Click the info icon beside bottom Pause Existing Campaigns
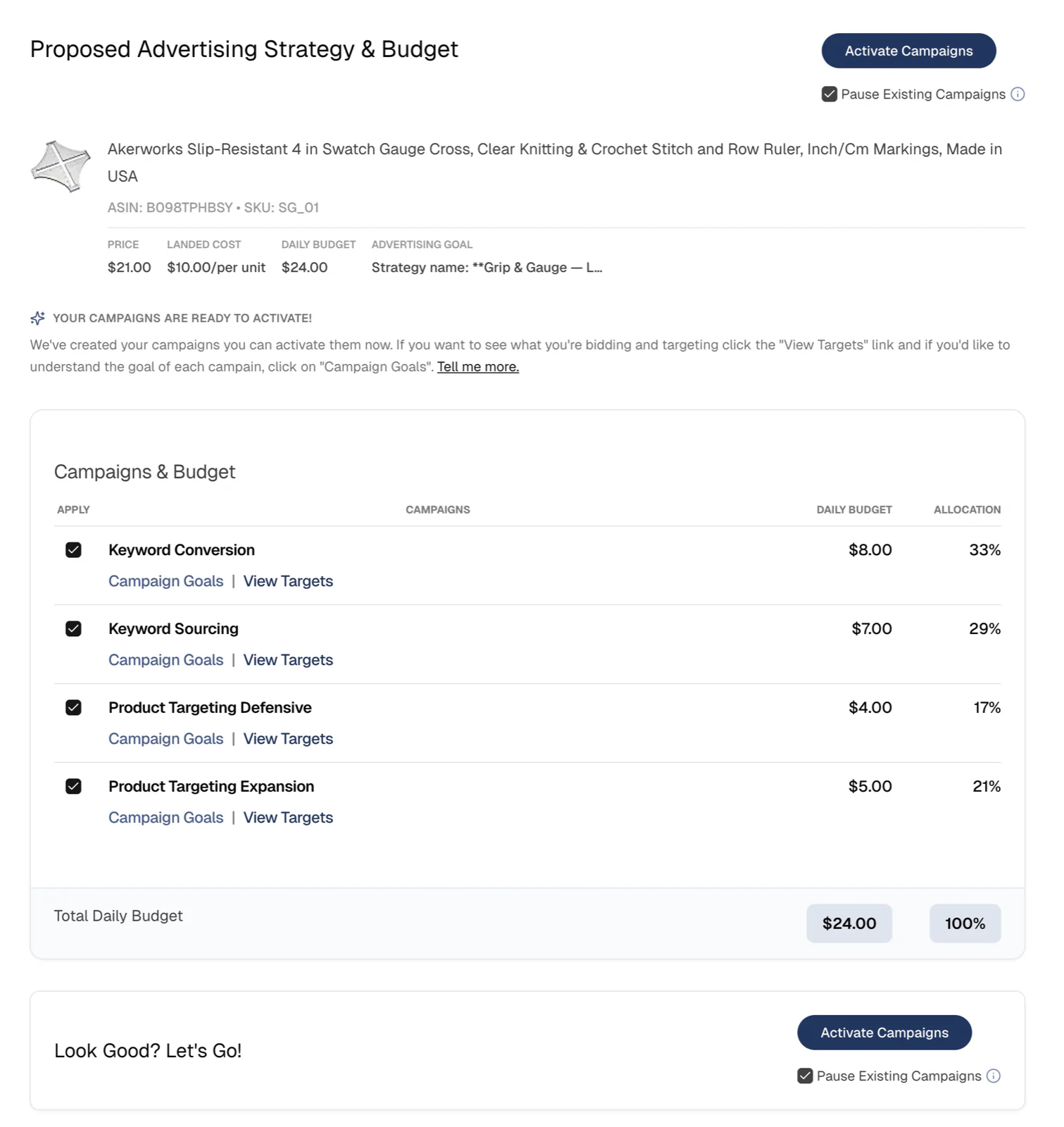 (x=993, y=1076)
